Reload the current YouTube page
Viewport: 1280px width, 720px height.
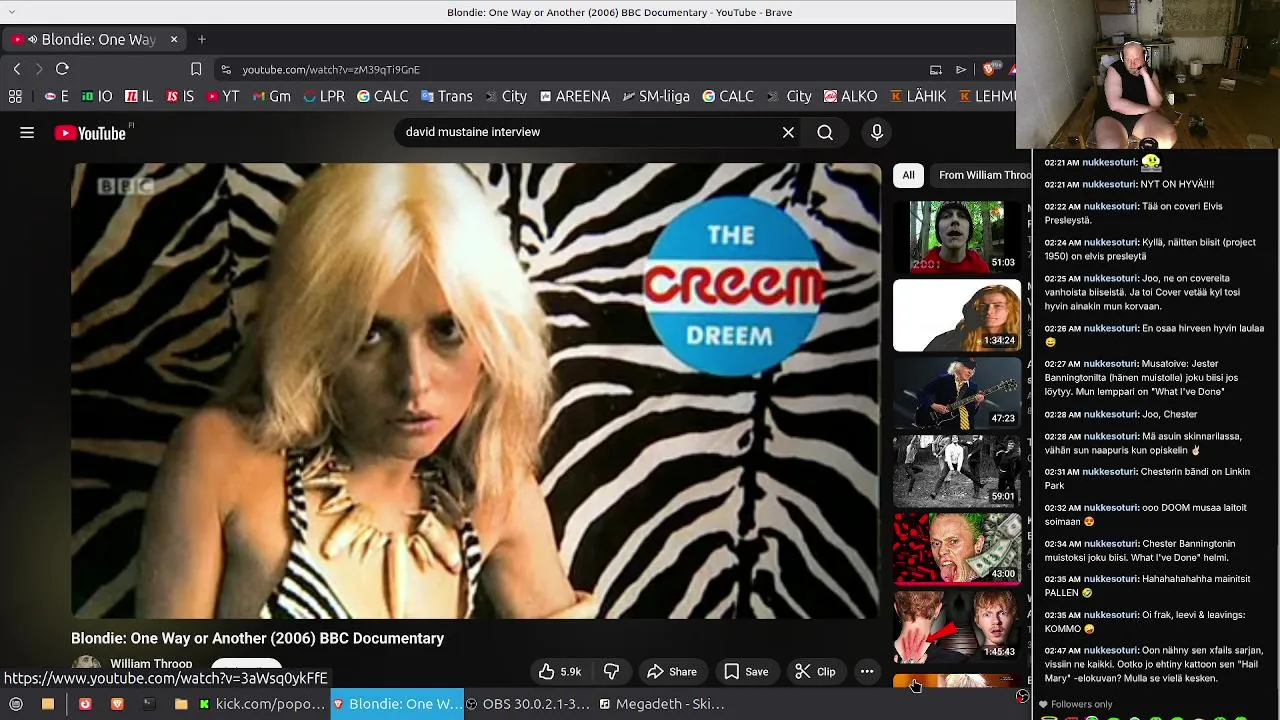62,69
